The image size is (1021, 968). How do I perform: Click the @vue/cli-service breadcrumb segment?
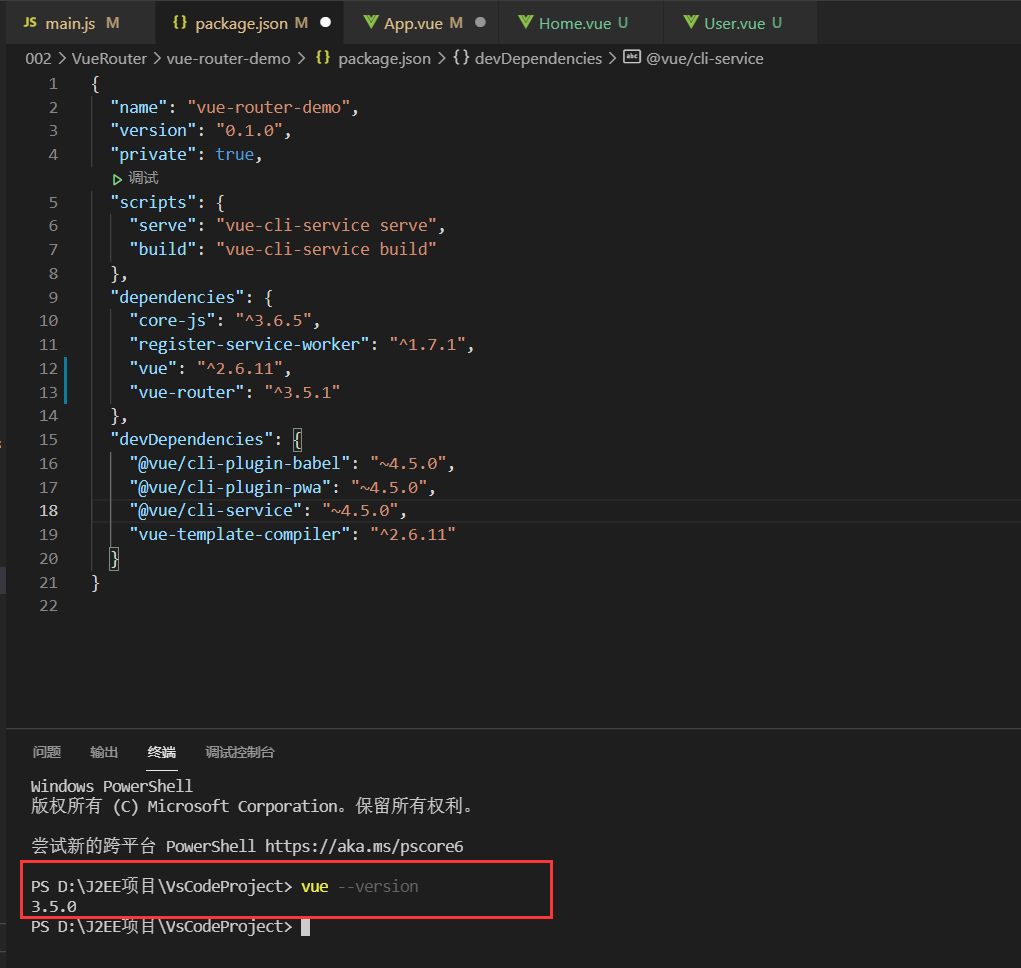pos(705,59)
